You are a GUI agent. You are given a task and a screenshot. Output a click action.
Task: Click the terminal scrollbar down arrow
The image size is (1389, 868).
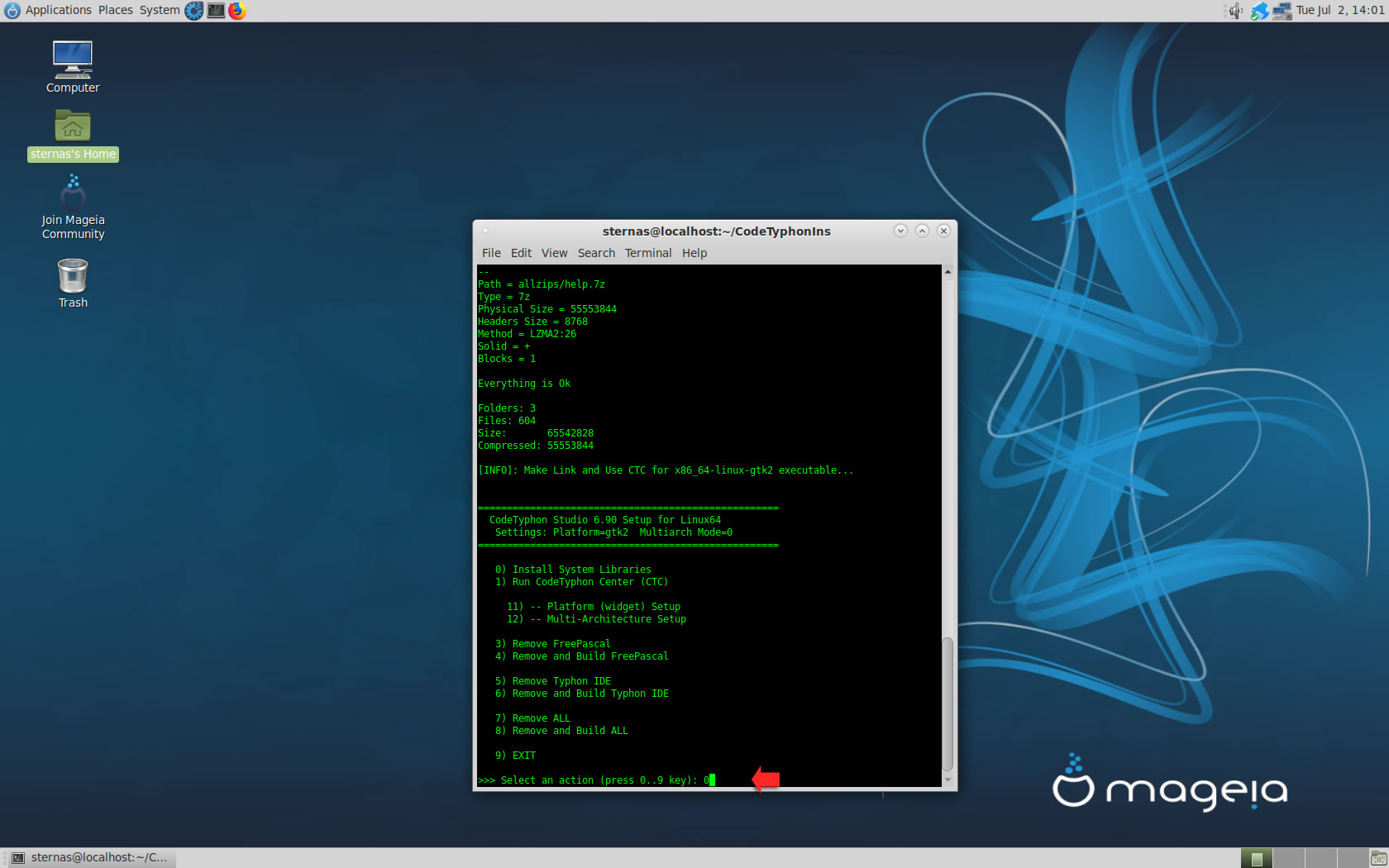[x=947, y=780]
